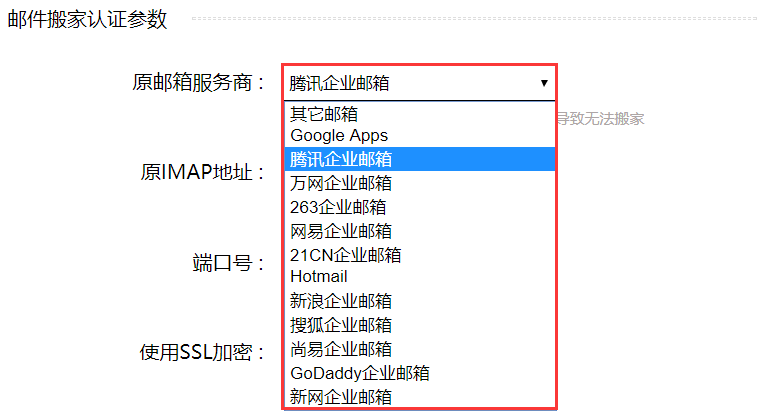
Task: Pick 尚易企业邮箱 from the dropdown
Action: tap(340, 349)
